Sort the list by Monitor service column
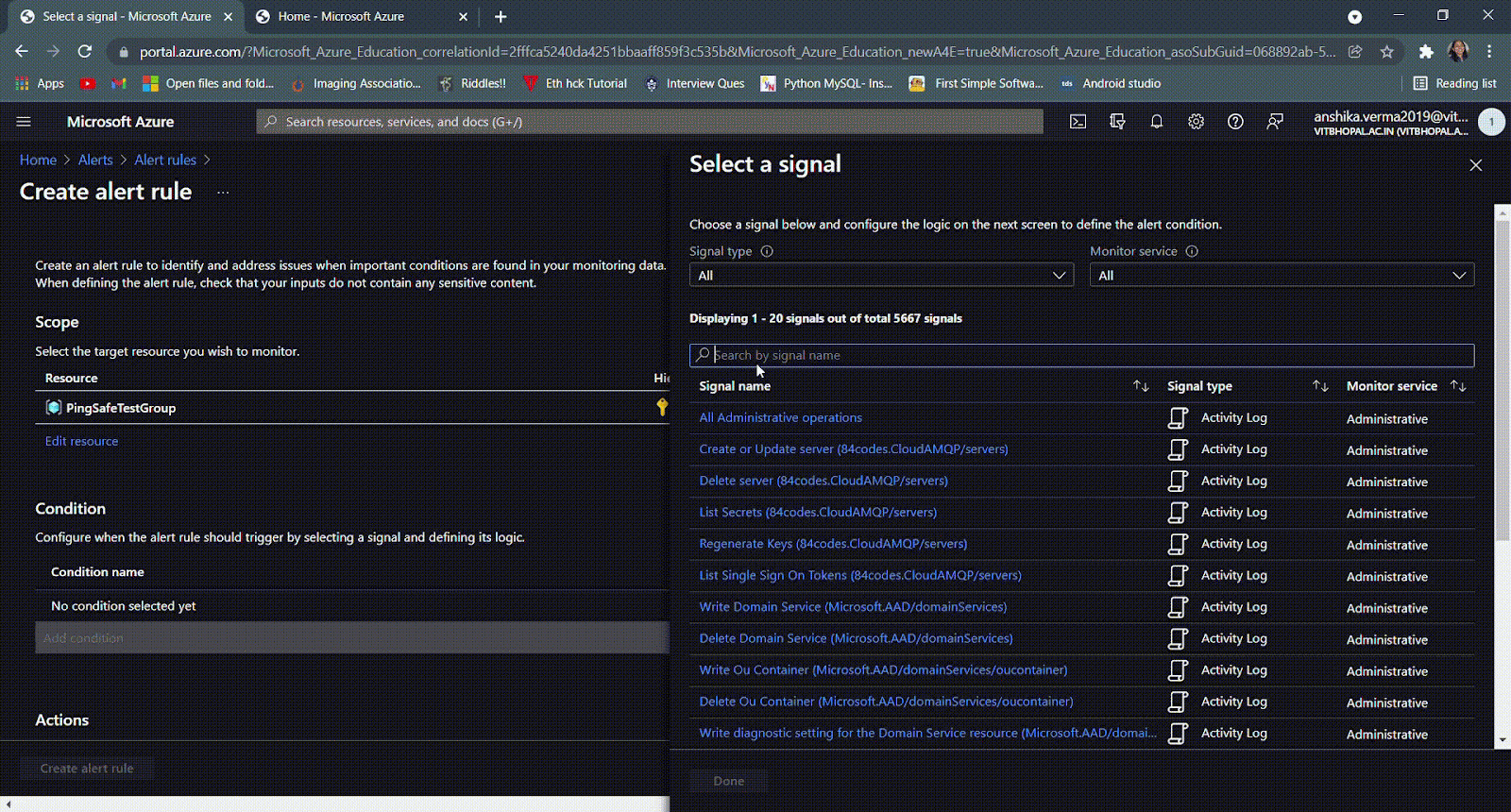Viewport: 1511px width, 812px height. (1458, 386)
